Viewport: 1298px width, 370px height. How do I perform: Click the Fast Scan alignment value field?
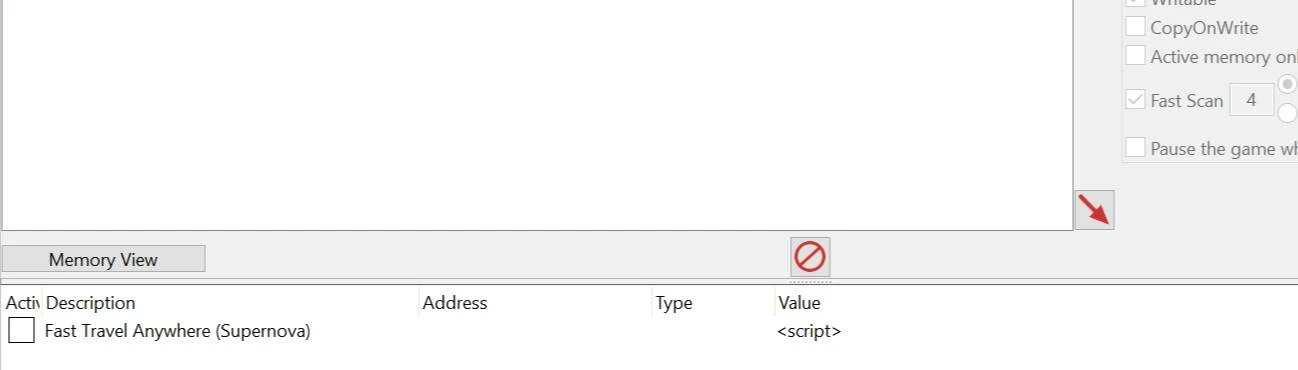[1251, 100]
